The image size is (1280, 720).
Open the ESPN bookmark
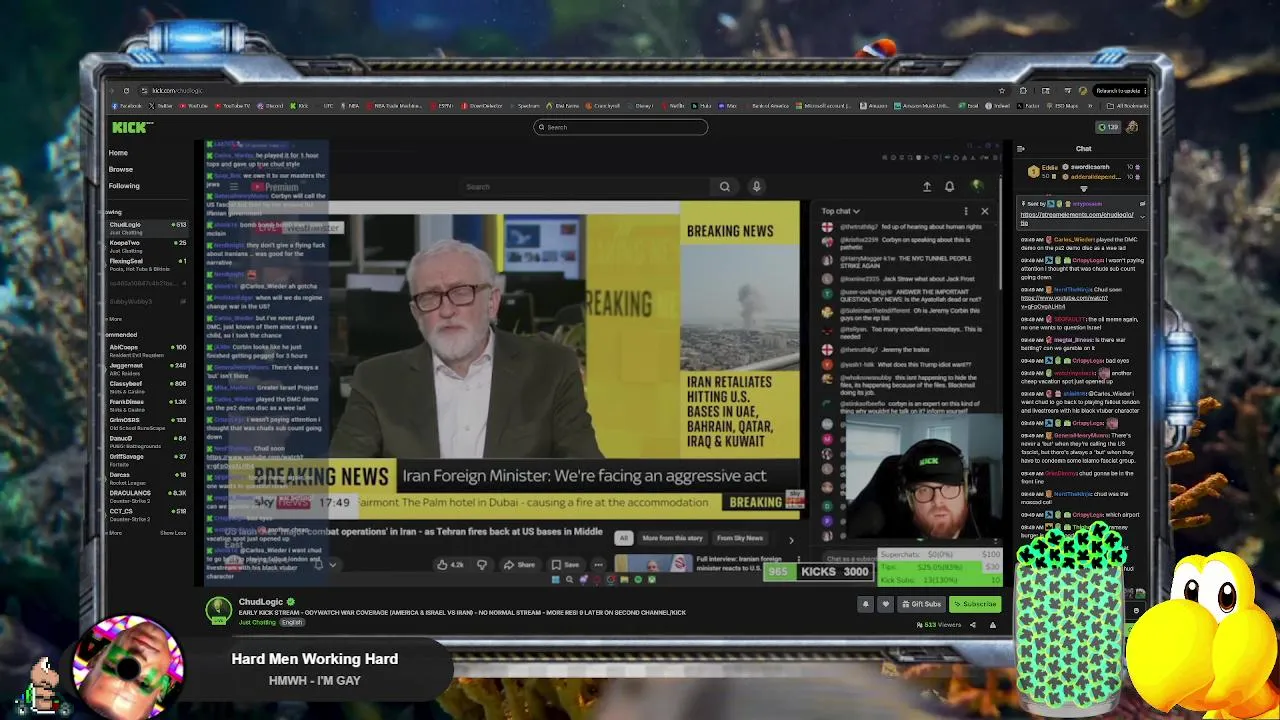click(441, 106)
